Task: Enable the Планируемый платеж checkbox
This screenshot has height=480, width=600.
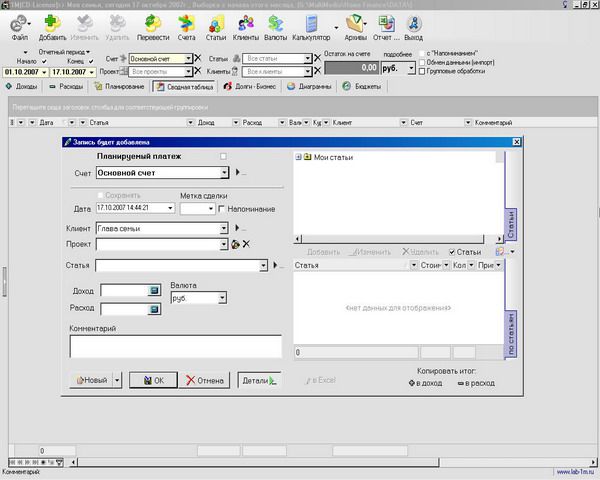Action: [x=224, y=156]
